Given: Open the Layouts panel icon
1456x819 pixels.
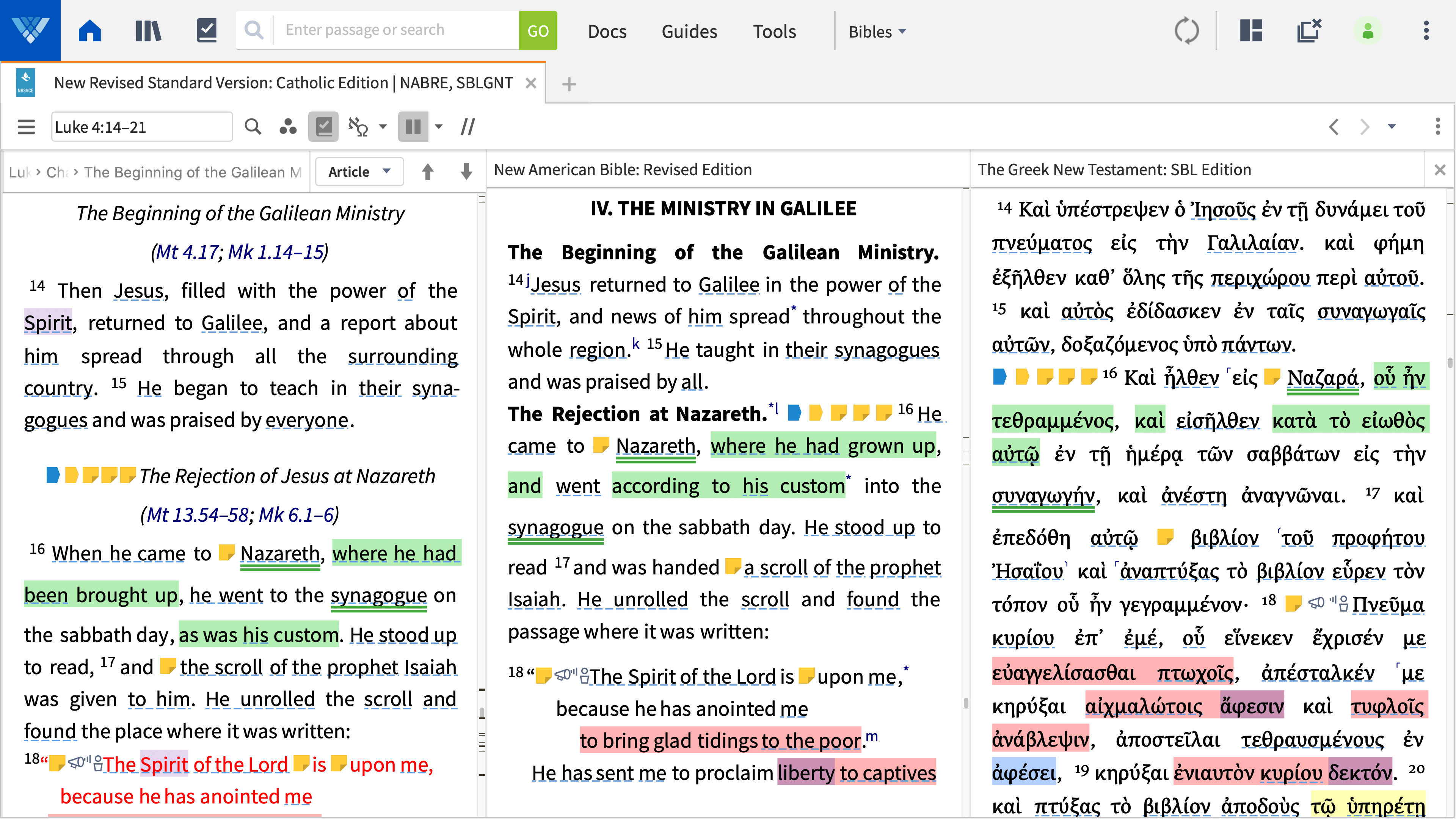Looking at the screenshot, I should pos(1251,30).
